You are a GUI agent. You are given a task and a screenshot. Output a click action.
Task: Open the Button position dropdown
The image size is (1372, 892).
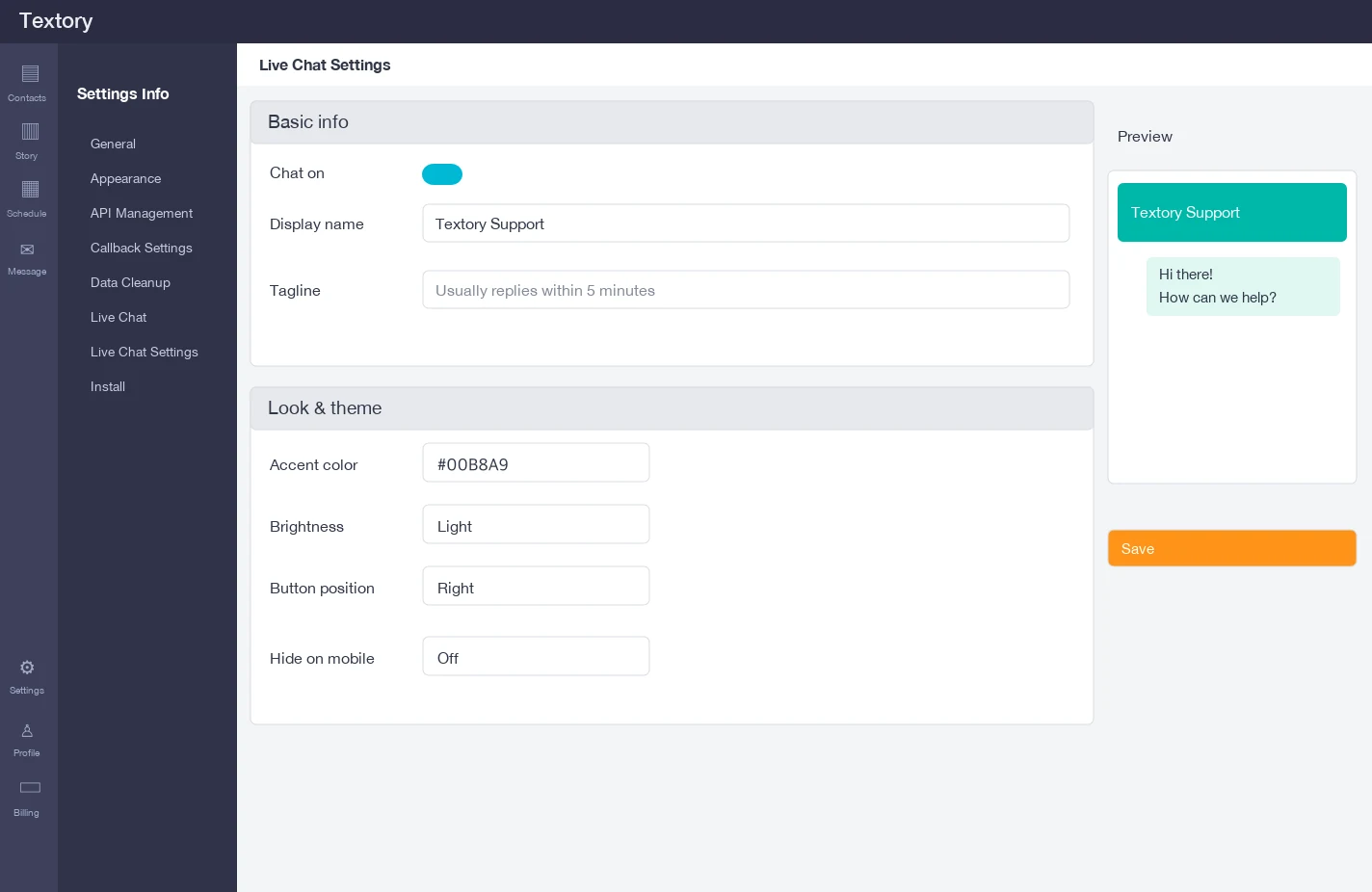(x=536, y=587)
